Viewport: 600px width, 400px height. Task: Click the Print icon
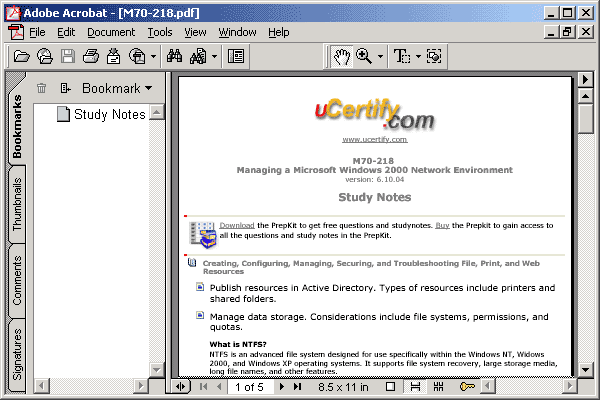coord(91,56)
